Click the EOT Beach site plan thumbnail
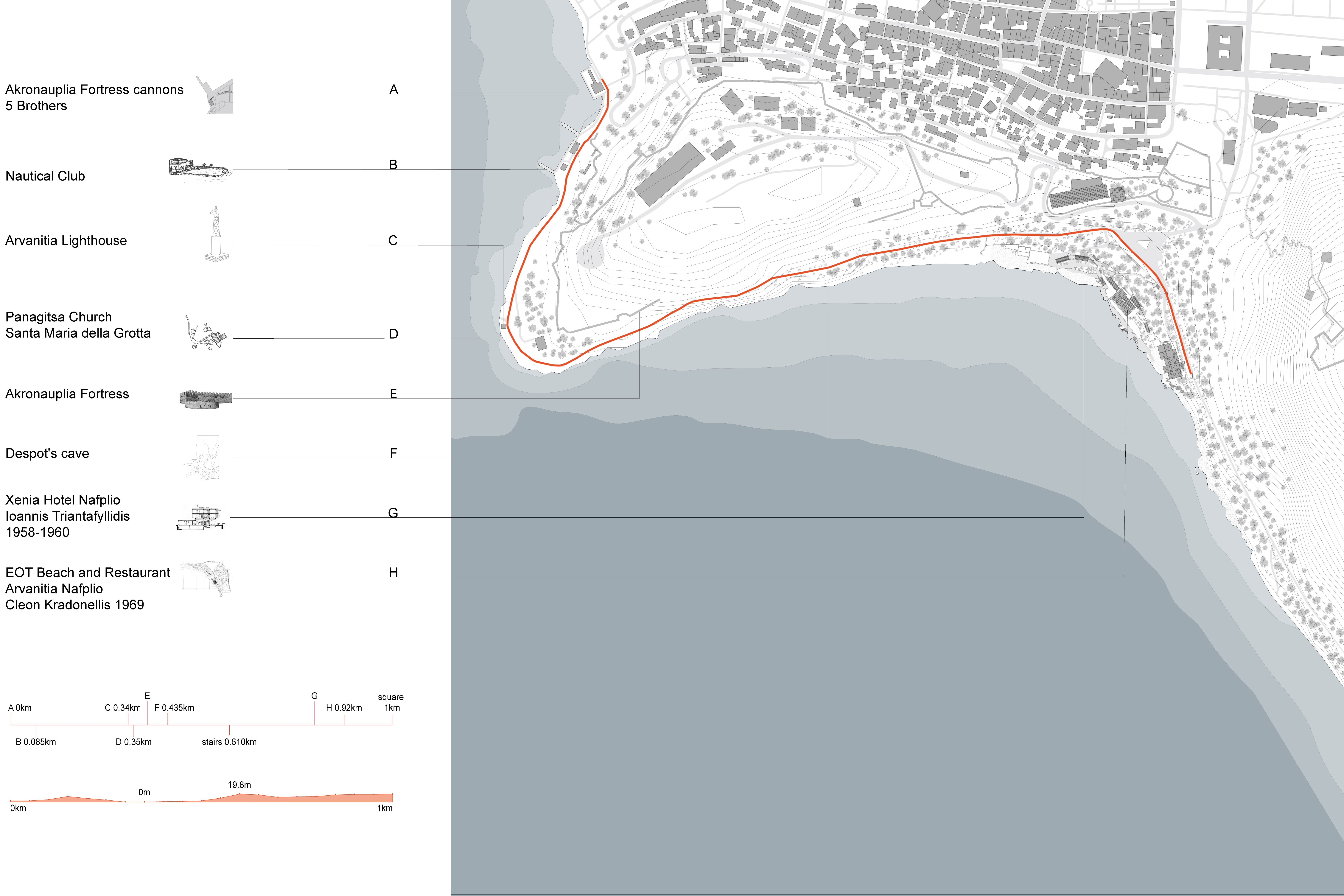1344x896 pixels. (x=206, y=579)
